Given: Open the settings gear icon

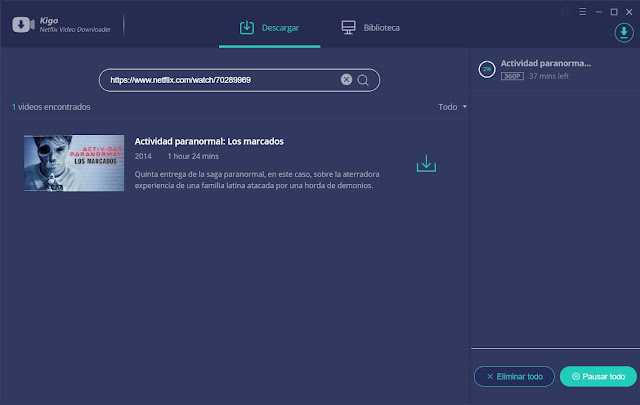Looking at the screenshot, I should point(566,12).
